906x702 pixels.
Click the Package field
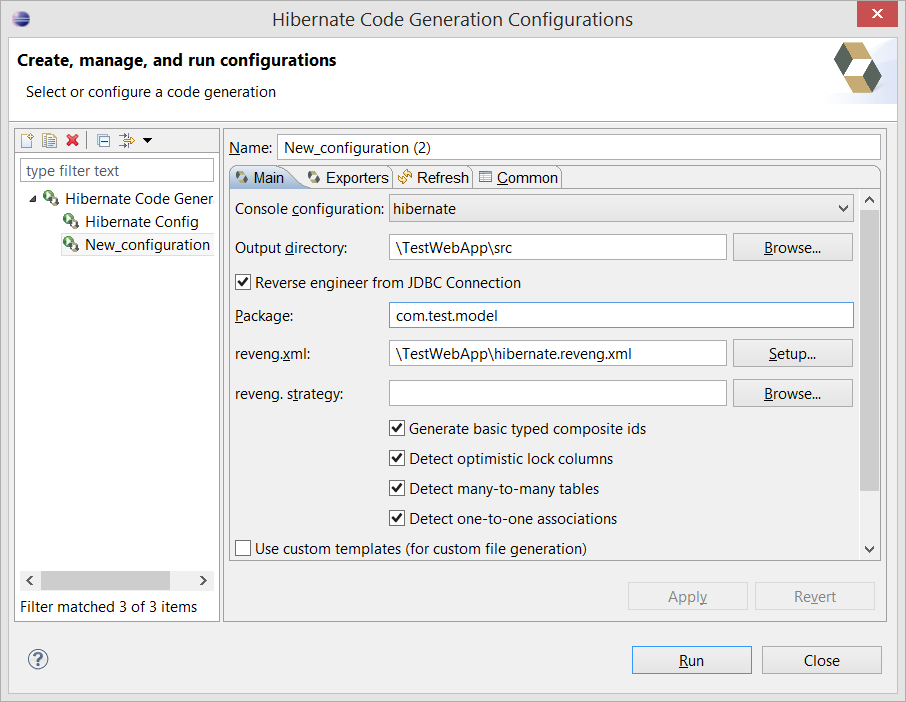pyautogui.click(x=621, y=315)
